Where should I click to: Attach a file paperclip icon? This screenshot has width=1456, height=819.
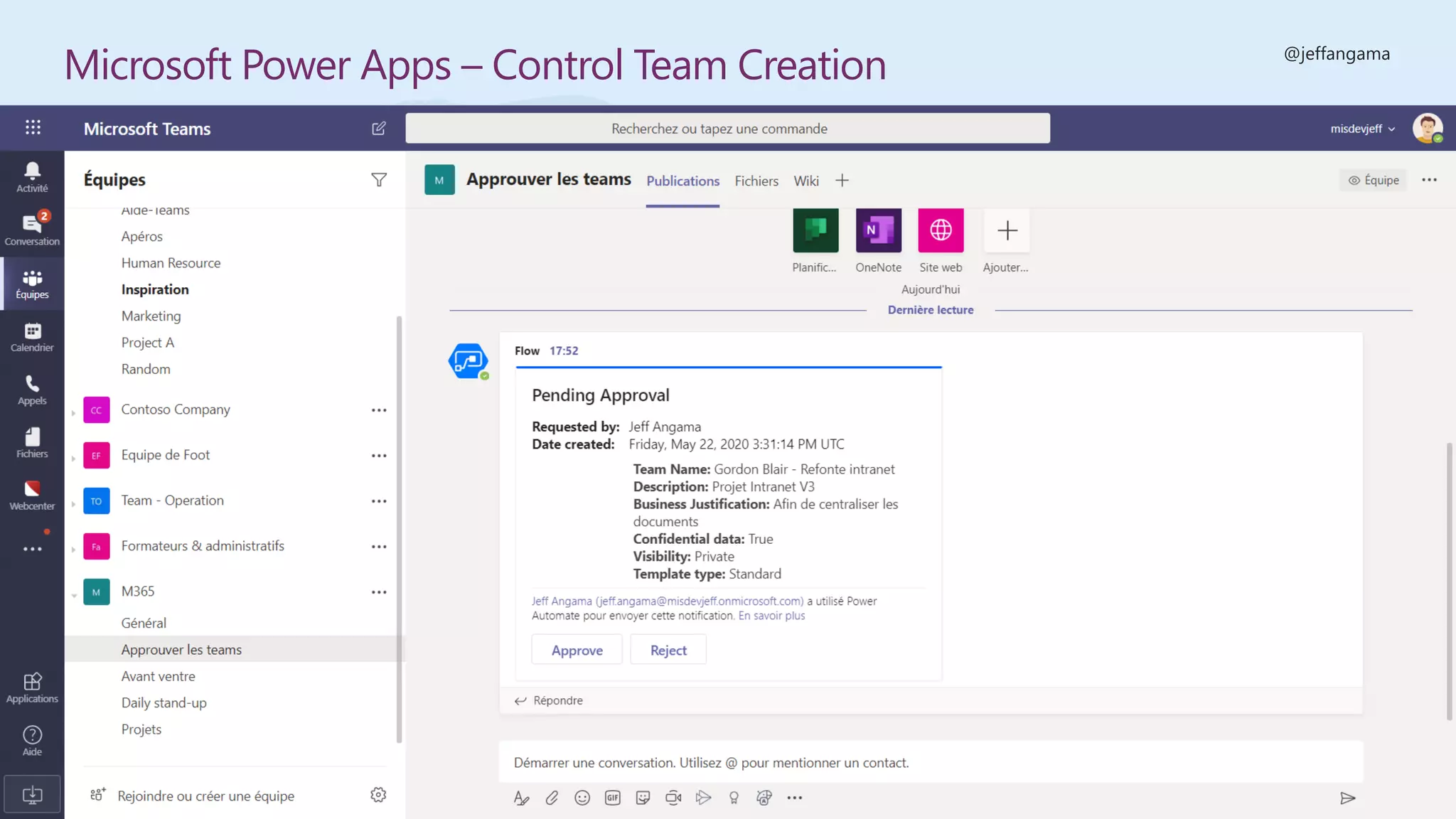(552, 798)
